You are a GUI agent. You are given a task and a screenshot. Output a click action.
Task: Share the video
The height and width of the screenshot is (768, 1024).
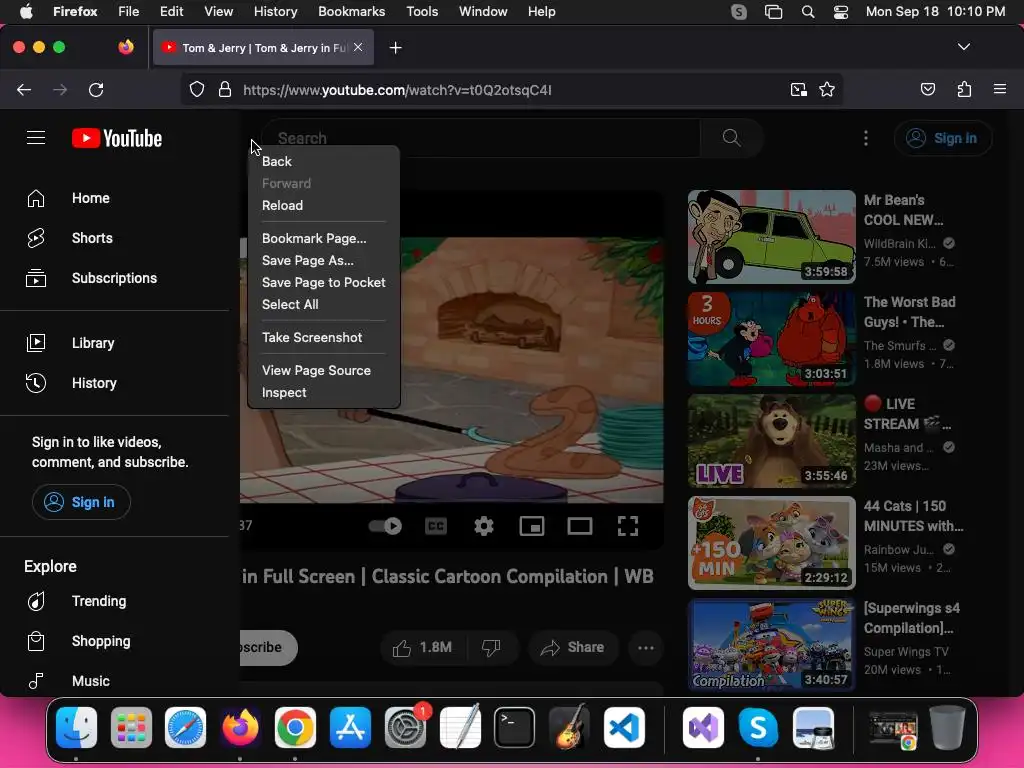click(572, 647)
